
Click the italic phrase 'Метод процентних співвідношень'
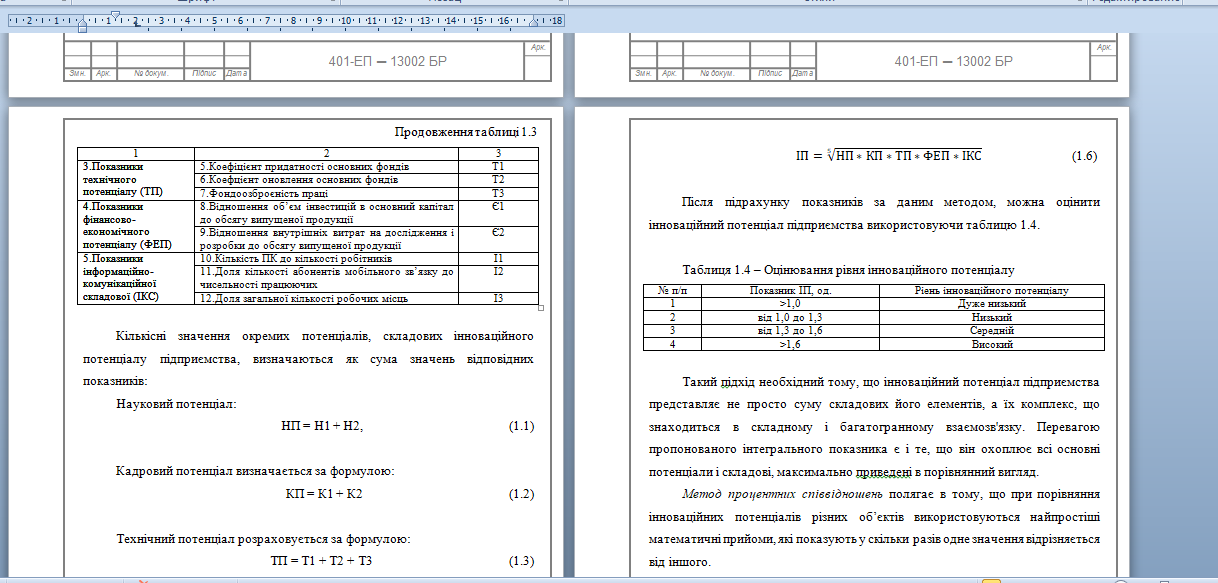pos(782,494)
